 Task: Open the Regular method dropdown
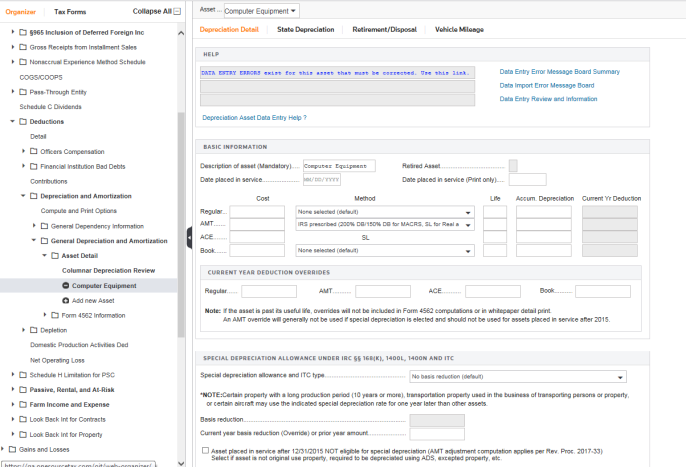click(384, 212)
